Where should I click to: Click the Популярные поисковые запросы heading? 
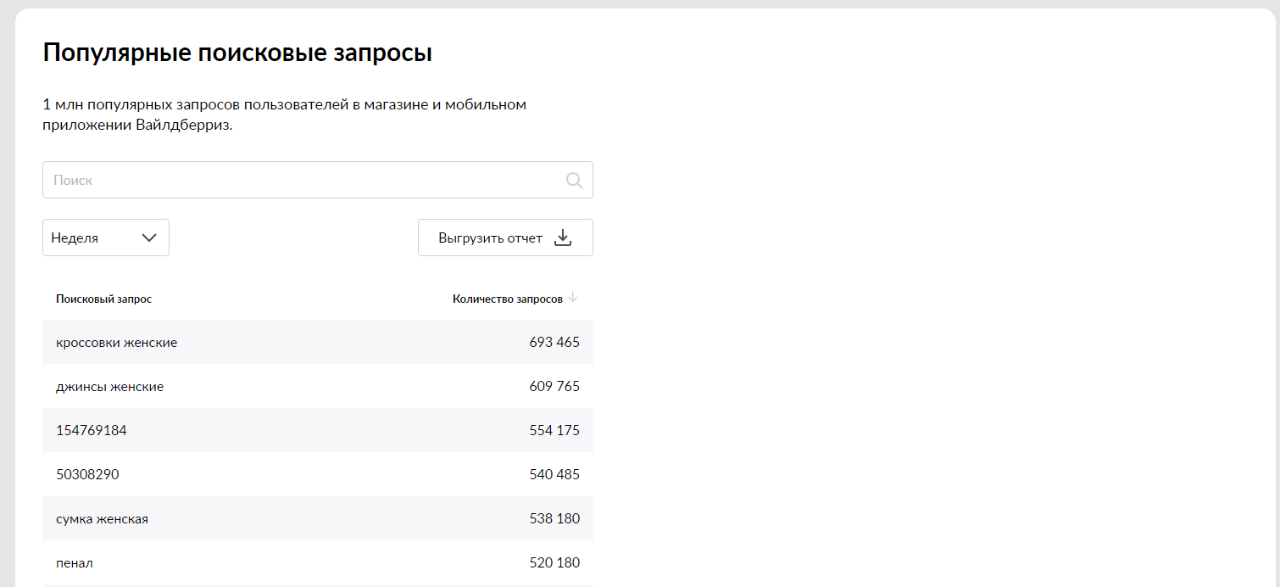pyautogui.click(x=237, y=53)
